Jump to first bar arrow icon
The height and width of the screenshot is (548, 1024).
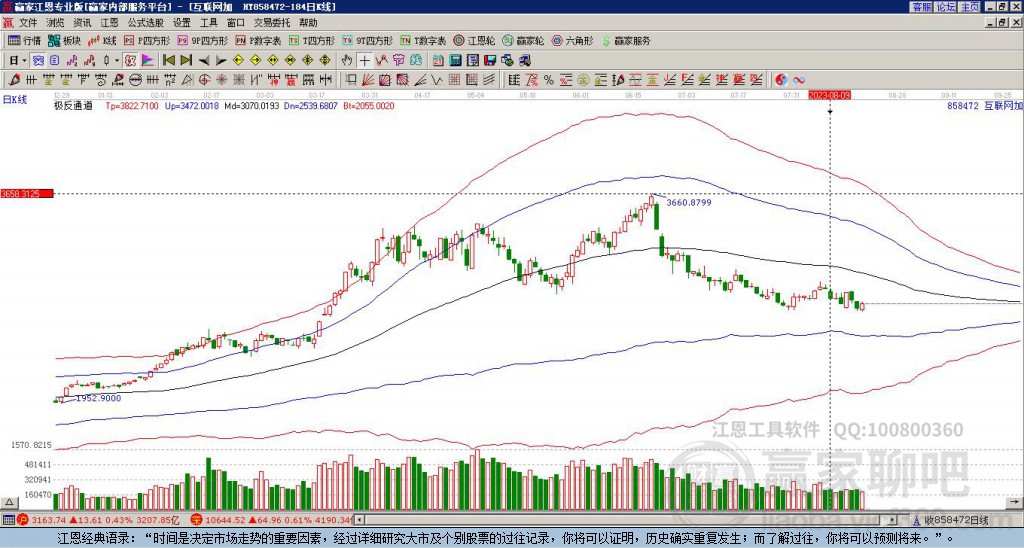tap(169, 60)
